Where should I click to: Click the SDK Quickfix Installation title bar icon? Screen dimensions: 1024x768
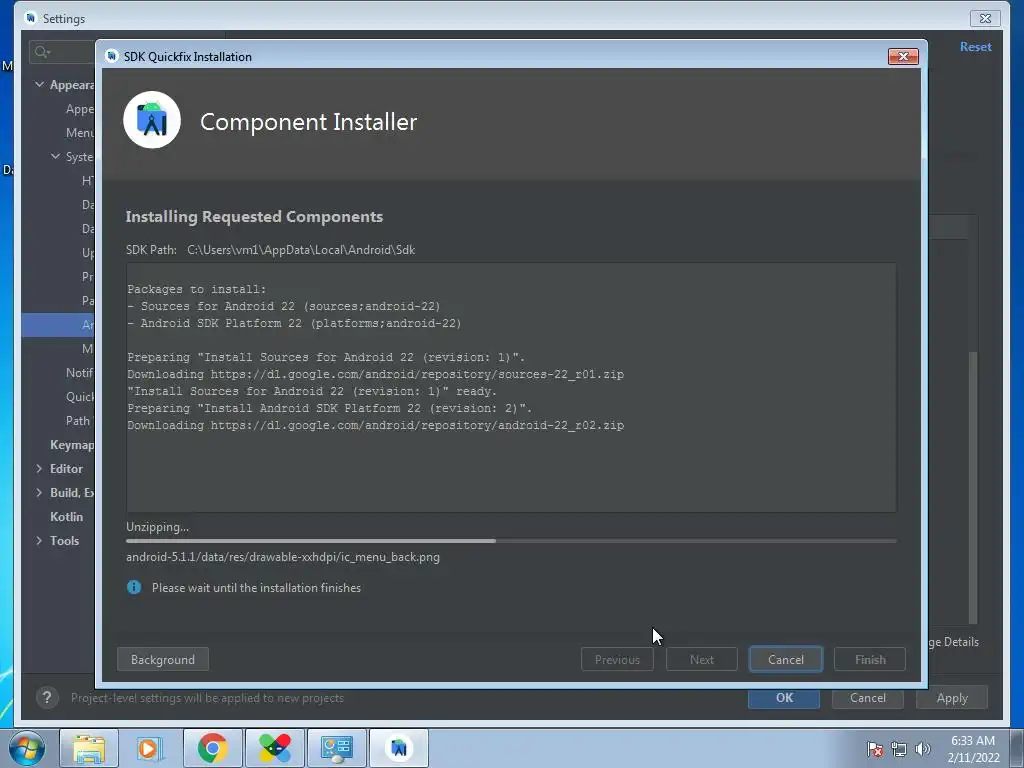112,56
